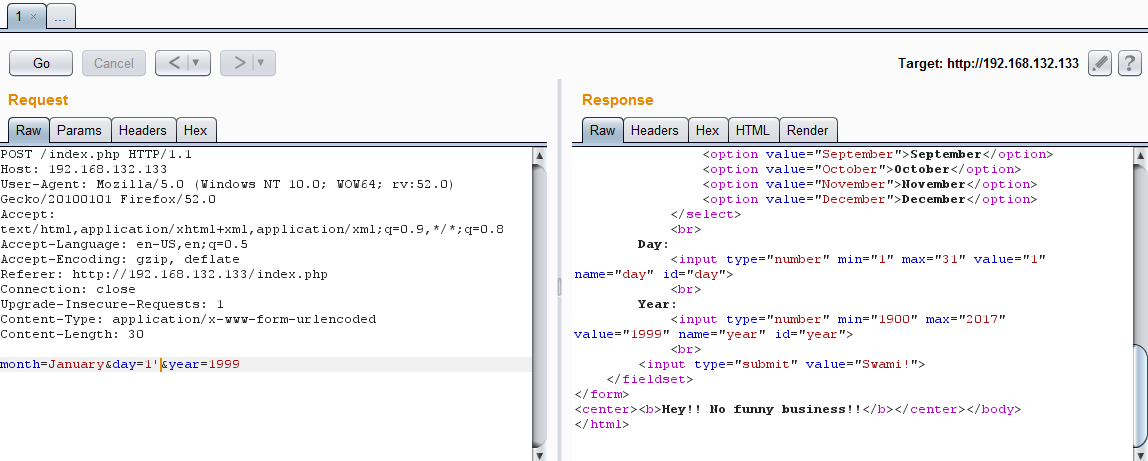This screenshot has width=1148, height=461.
Task: Go back in request history
Action: (x=174, y=64)
